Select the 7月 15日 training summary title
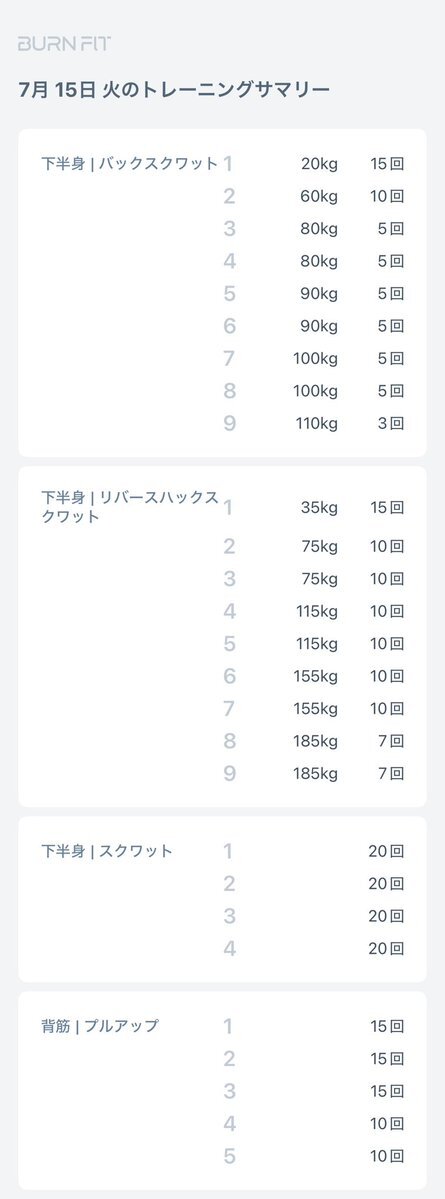This screenshot has height=1199, width=445. click(174, 90)
